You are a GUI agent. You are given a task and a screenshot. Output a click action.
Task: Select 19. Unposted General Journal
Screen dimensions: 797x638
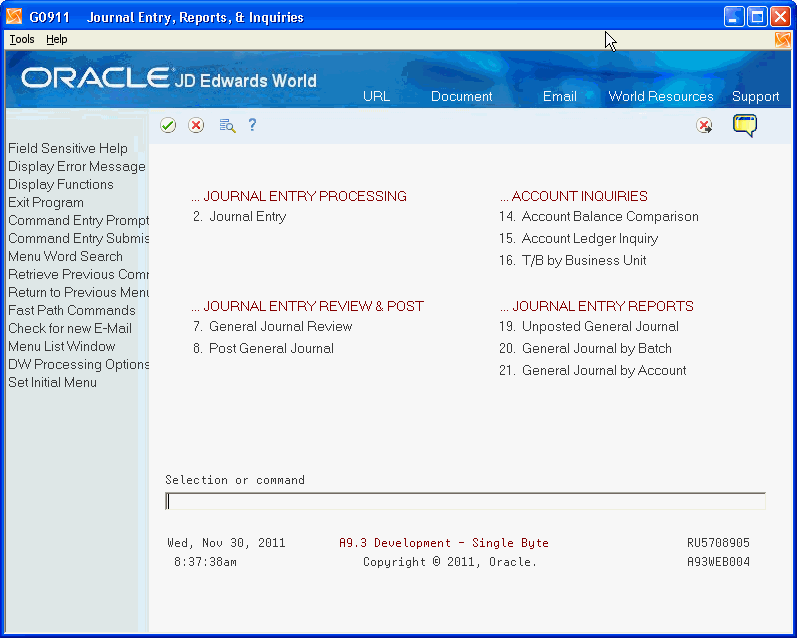(589, 326)
